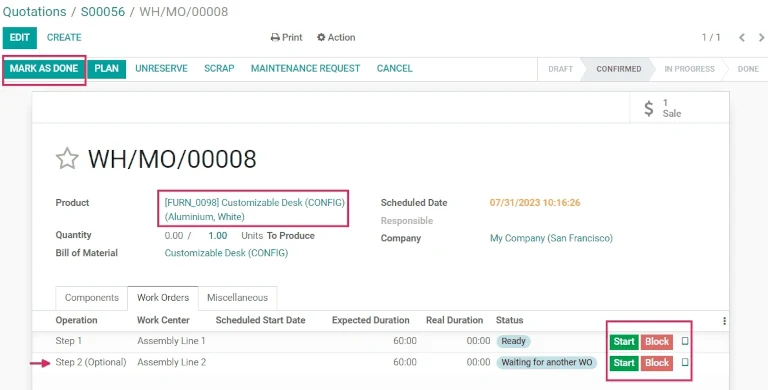Open the column options menu (three dots) in the Work Orders table
This screenshot has width=768, height=390.
724,321
